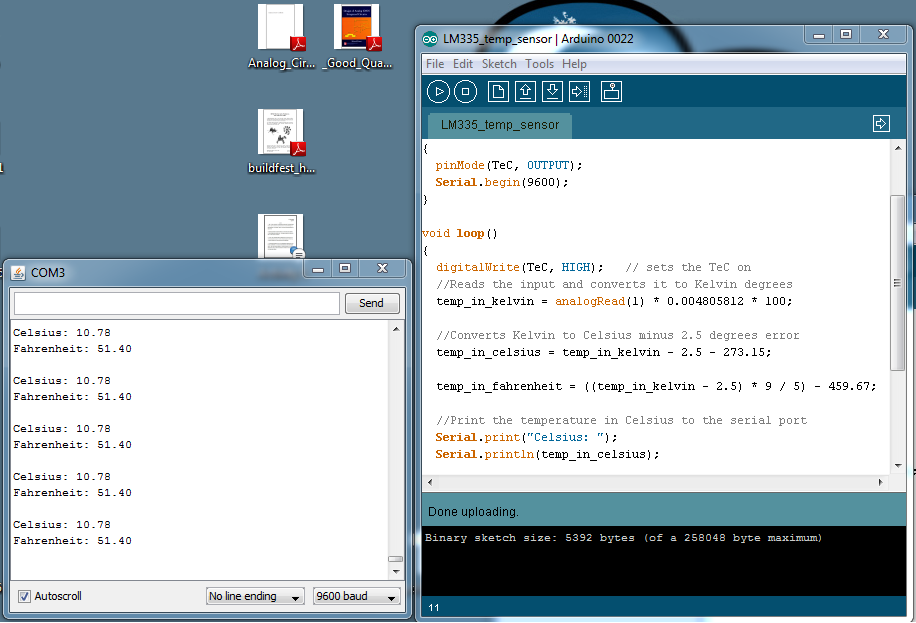Click the Send button in COM3
Image resolution: width=916 pixels, height=623 pixels.
coord(371,303)
